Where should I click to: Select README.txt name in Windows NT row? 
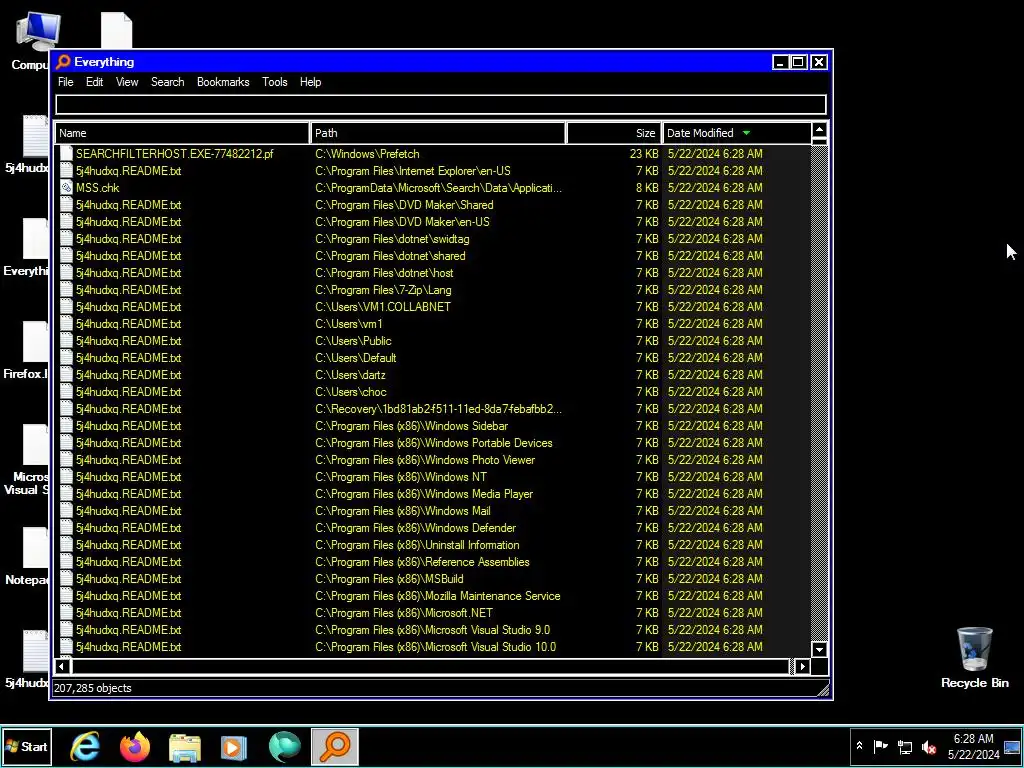coord(128,477)
